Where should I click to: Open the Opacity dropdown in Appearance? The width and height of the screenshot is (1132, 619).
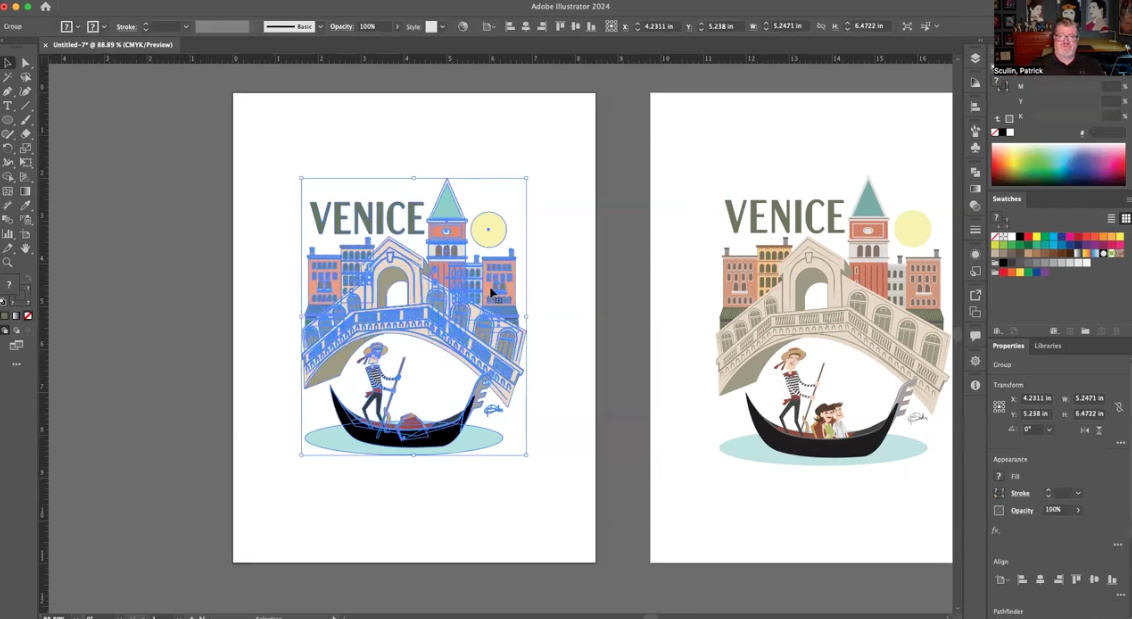point(1078,510)
